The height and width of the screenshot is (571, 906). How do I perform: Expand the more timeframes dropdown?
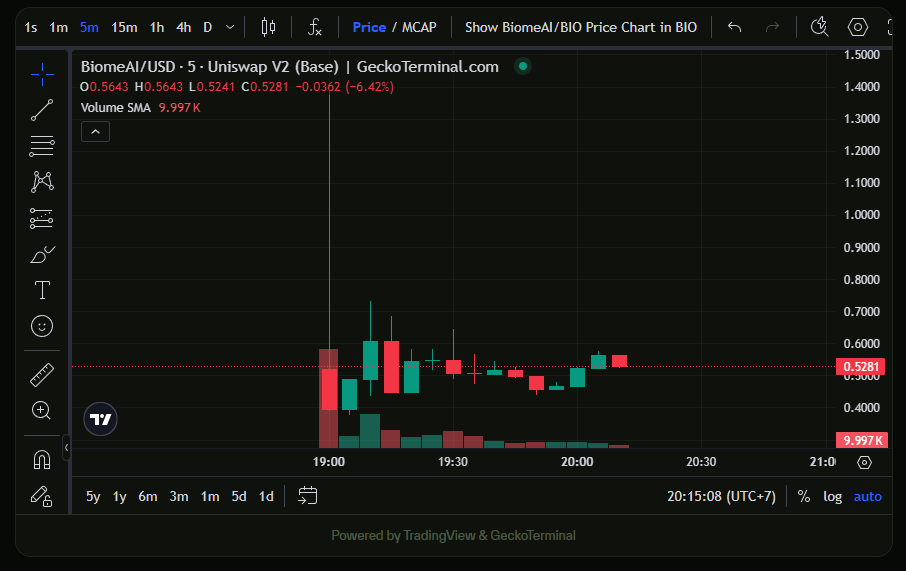(x=230, y=27)
